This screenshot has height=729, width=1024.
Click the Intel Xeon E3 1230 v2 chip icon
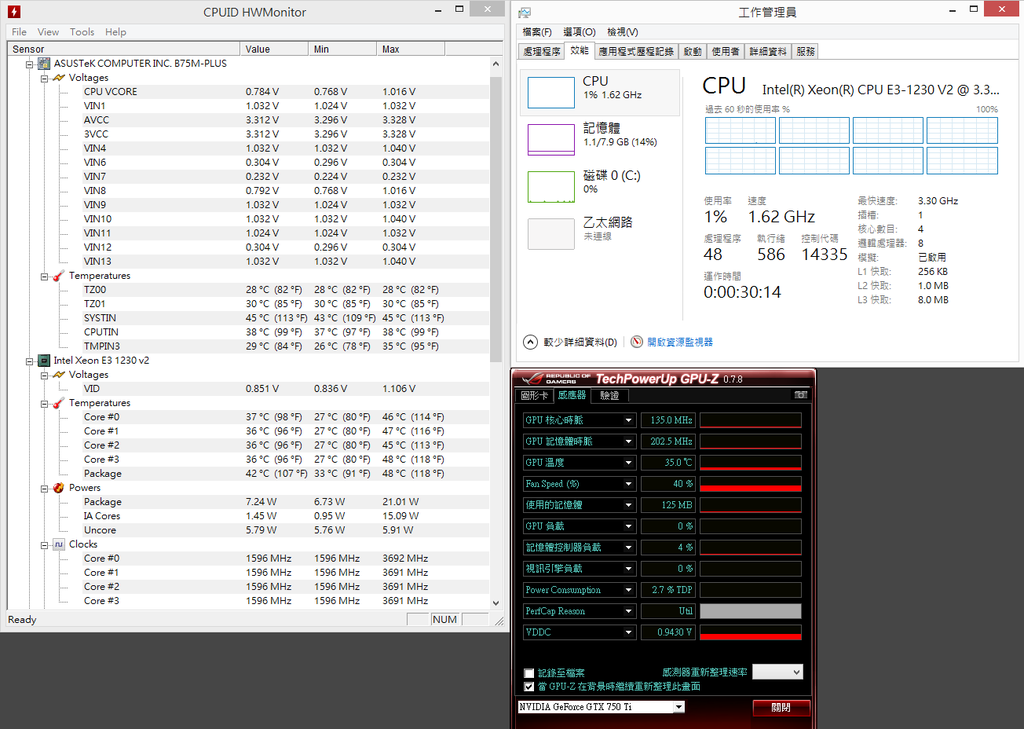point(44,361)
